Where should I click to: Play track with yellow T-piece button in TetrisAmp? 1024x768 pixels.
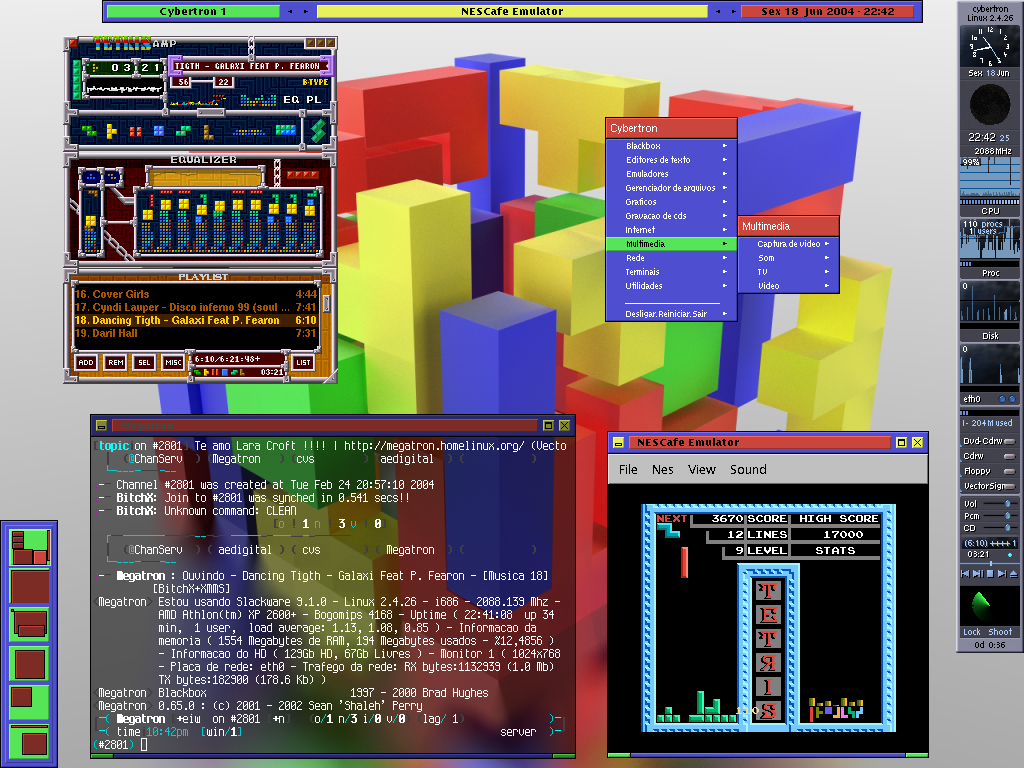click(112, 131)
